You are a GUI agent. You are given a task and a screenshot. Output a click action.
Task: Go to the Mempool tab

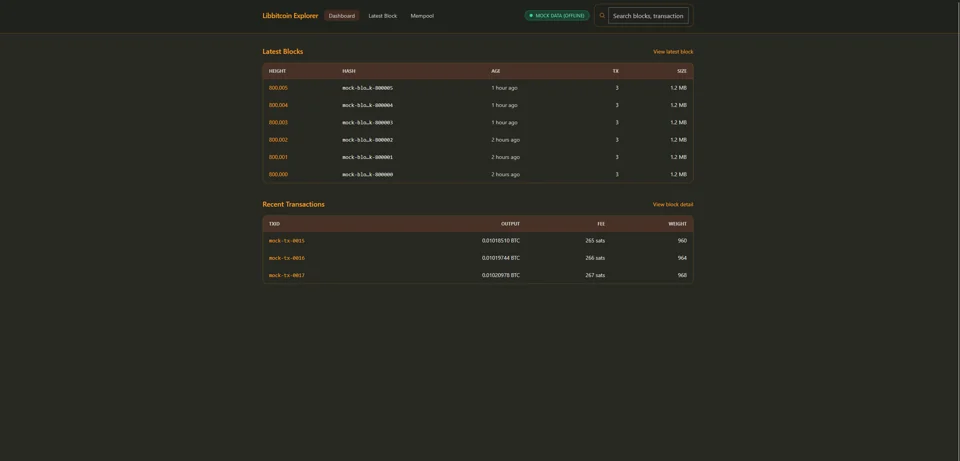tap(422, 16)
